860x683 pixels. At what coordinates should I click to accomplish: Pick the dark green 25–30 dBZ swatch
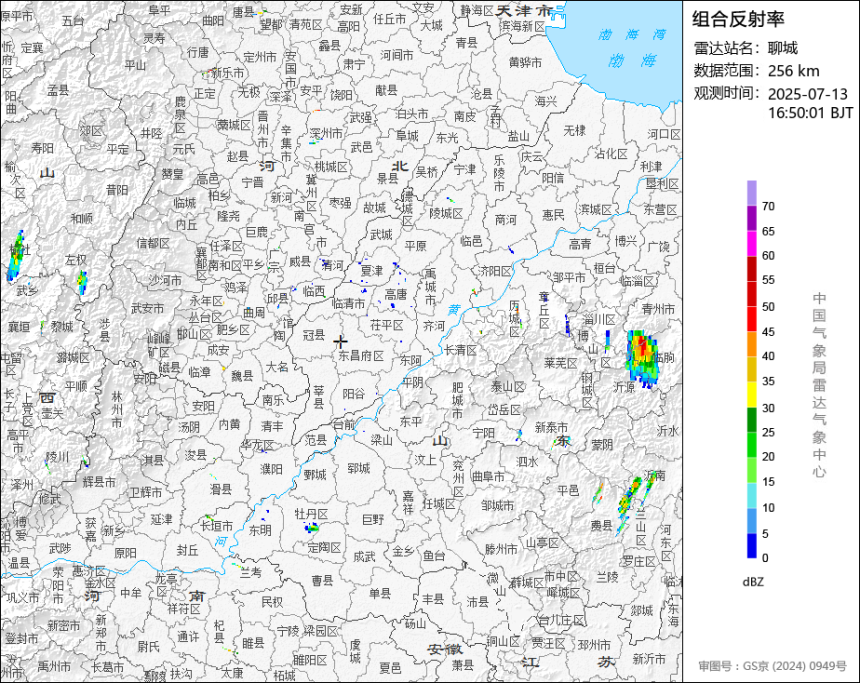[751, 420]
